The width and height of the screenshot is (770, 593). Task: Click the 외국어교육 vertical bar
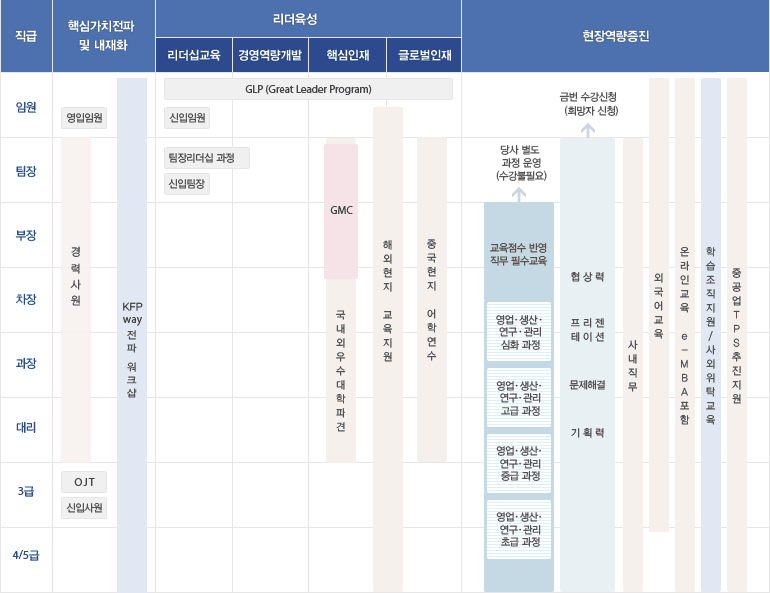[658, 305]
